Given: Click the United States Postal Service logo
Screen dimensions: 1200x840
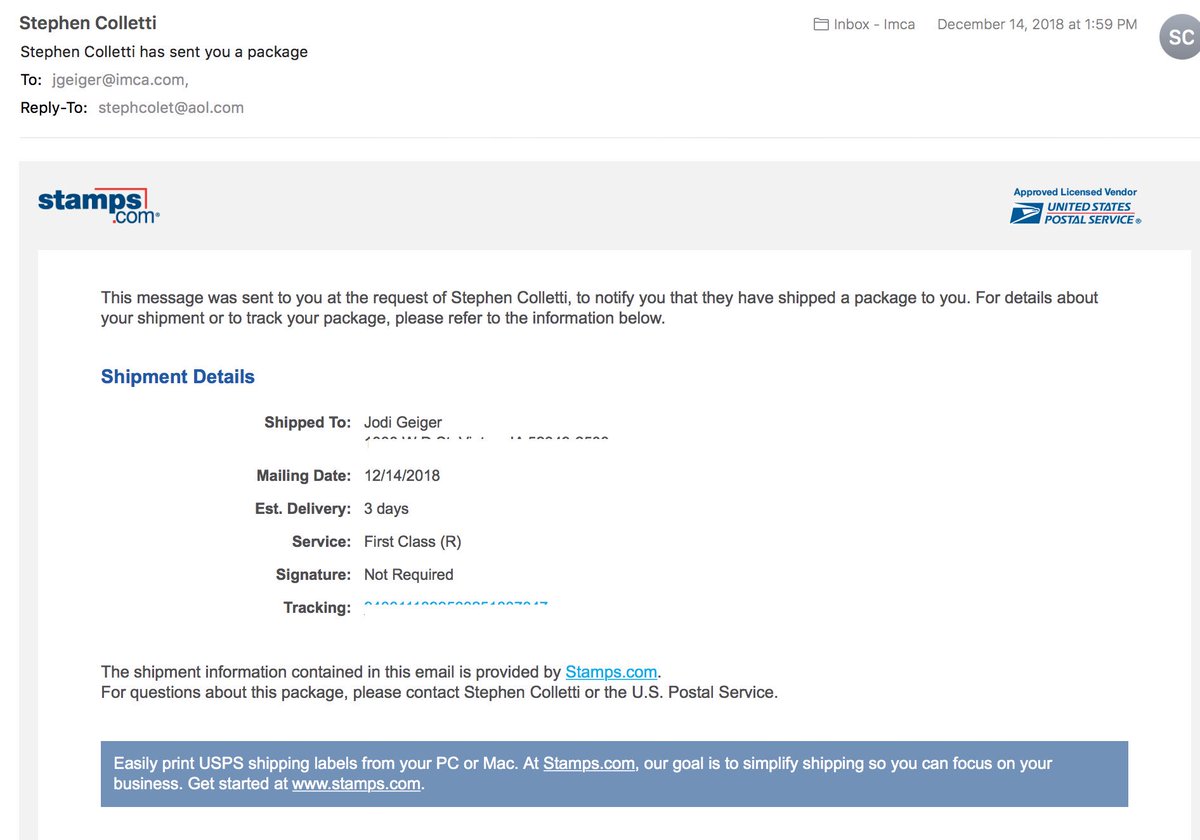Looking at the screenshot, I should click(1075, 213).
